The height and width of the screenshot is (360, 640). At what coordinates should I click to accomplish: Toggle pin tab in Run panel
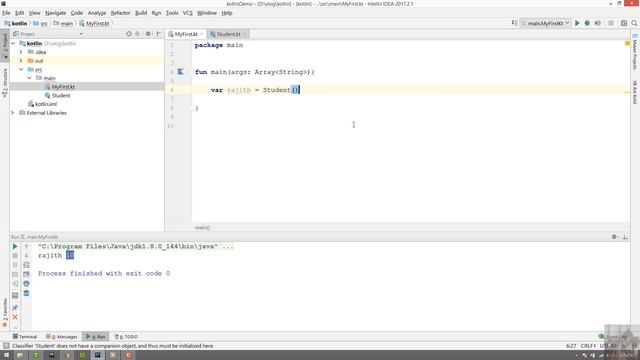(15, 307)
